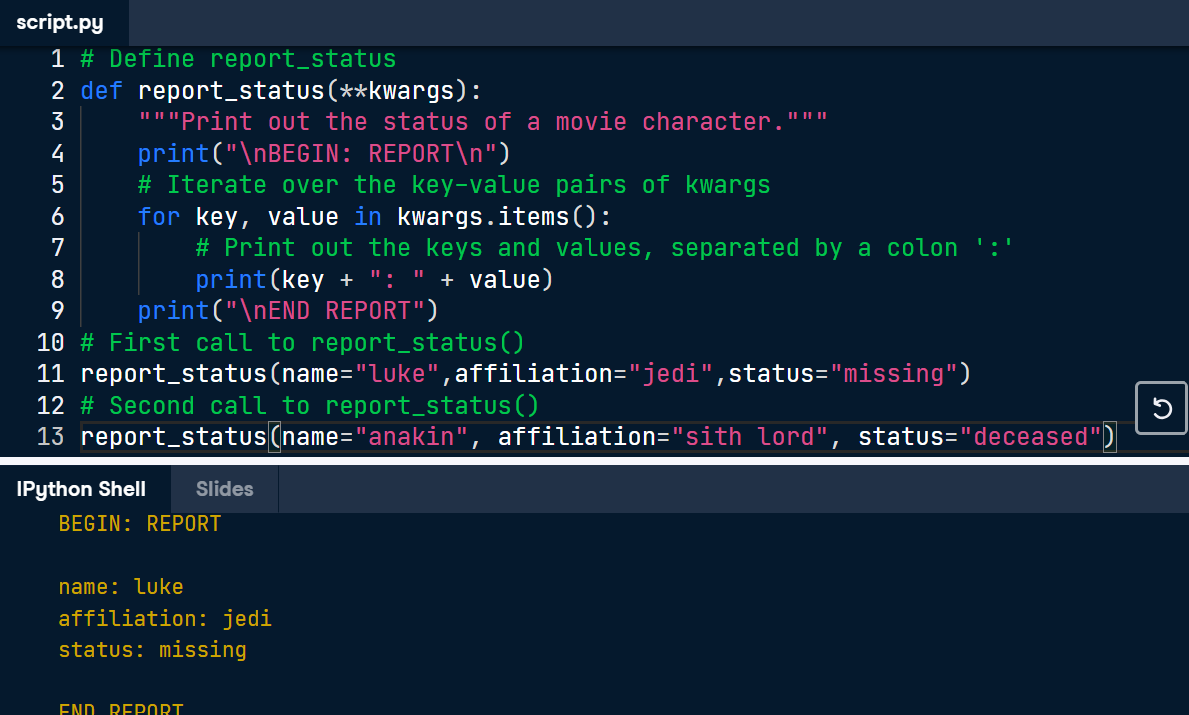1189x715 pixels.
Task: Click the report_status call with name="luke"
Action: pos(525,374)
